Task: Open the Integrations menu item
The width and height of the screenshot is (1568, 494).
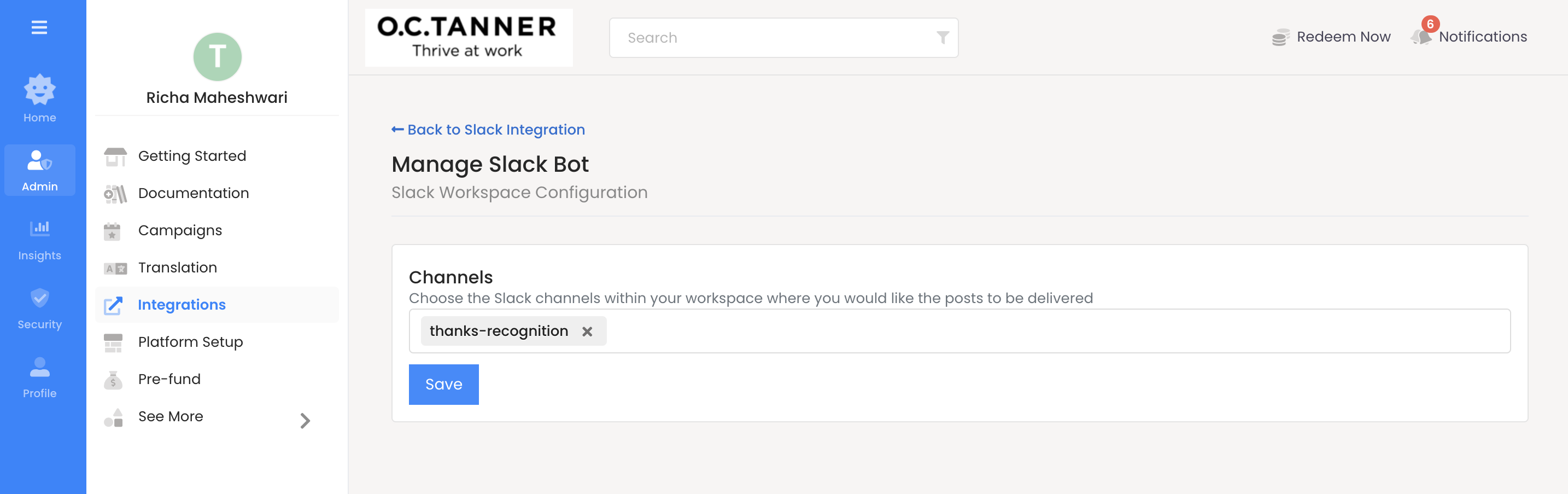Action: point(182,305)
